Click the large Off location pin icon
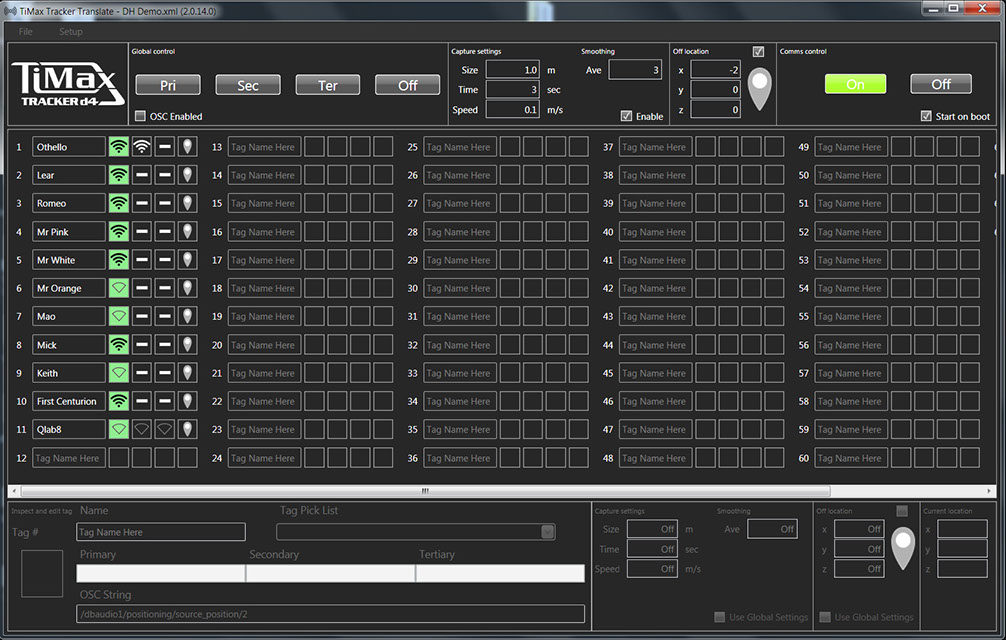Image resolution: width=1006 pixels, height=640 pixels. [x=761, y=90]
